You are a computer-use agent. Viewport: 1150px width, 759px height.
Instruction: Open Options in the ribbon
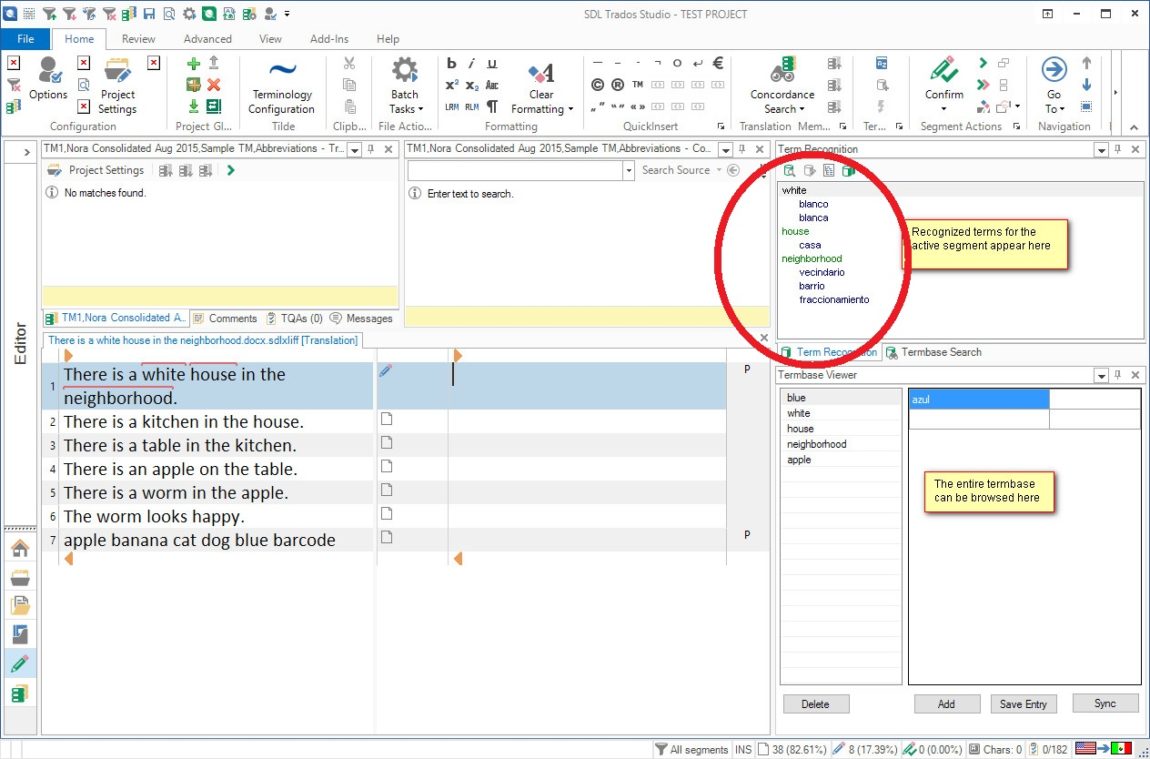pyautogui.click(x=48, y=79)
